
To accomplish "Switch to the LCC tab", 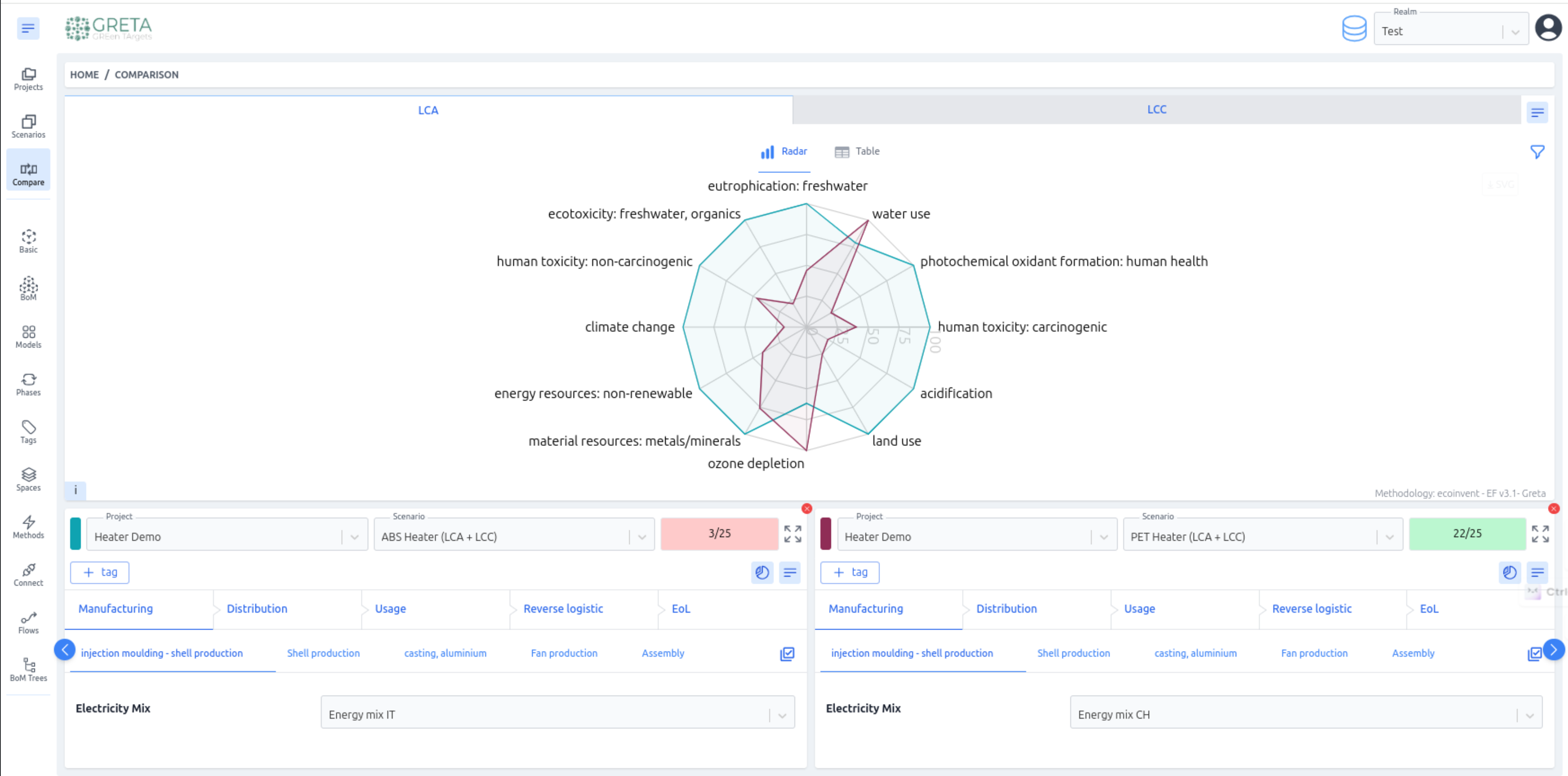I will 1156,110.
